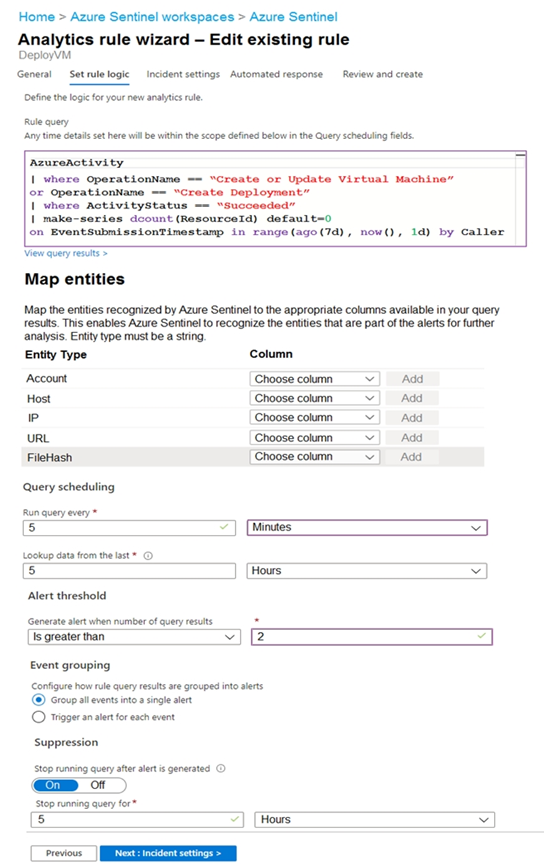Open the Automated response tab
This screenshot has width=546, height=868.
276,74
